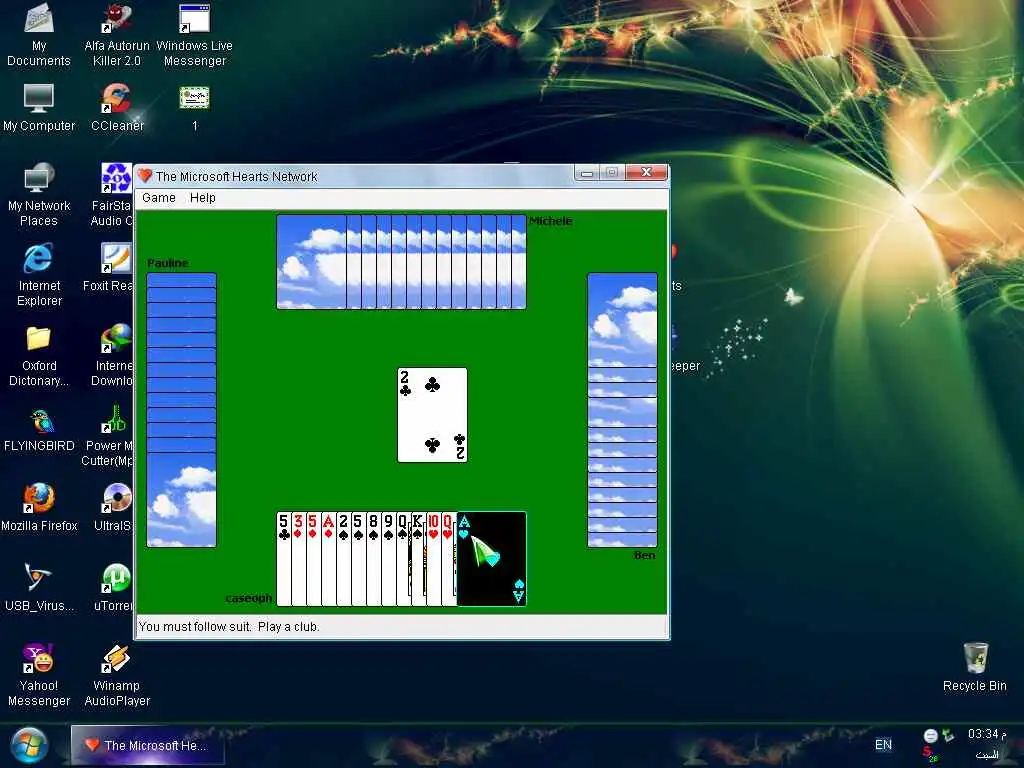Select the FLYINGBIRD desktop icon
This screenshot has height=768, width=1024.
[39, 431]
